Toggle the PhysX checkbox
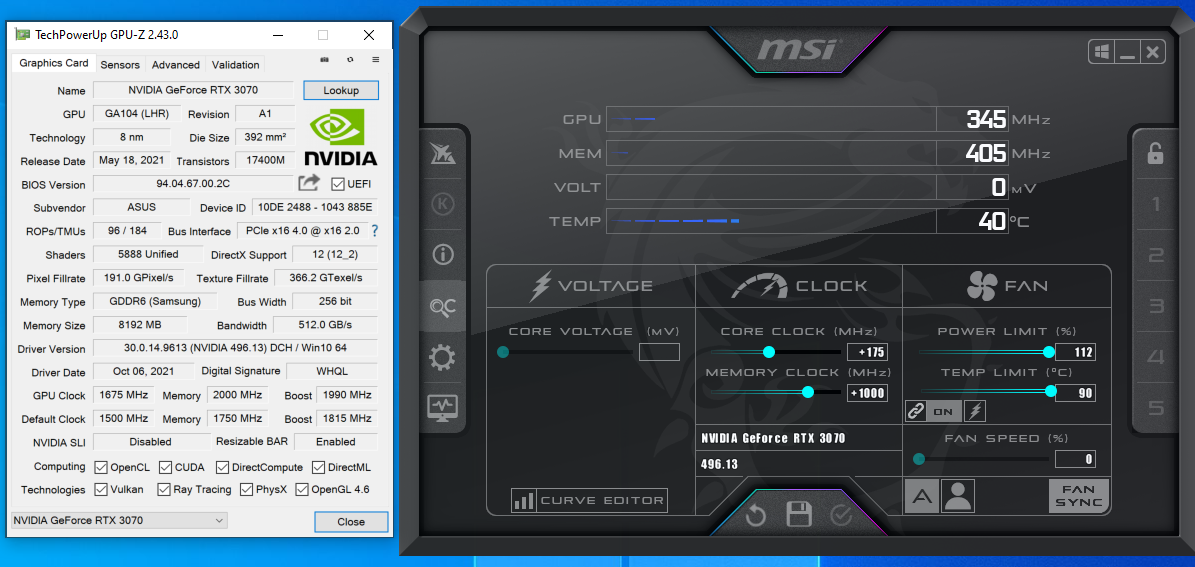The height and width of the screenshot is (567, 1195). (x=246, y=489)
